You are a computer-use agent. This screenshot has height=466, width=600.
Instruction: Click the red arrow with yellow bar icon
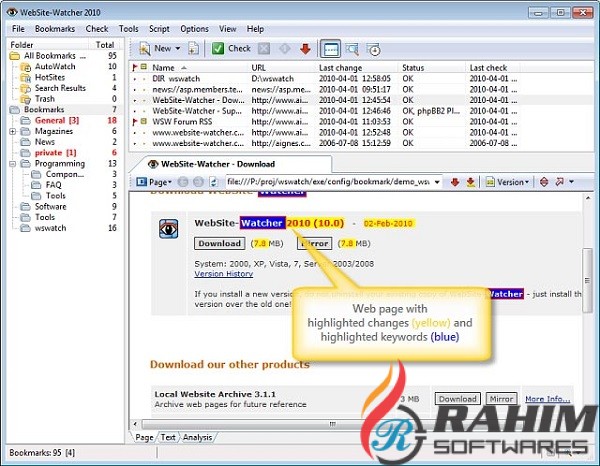click(471, 182)
